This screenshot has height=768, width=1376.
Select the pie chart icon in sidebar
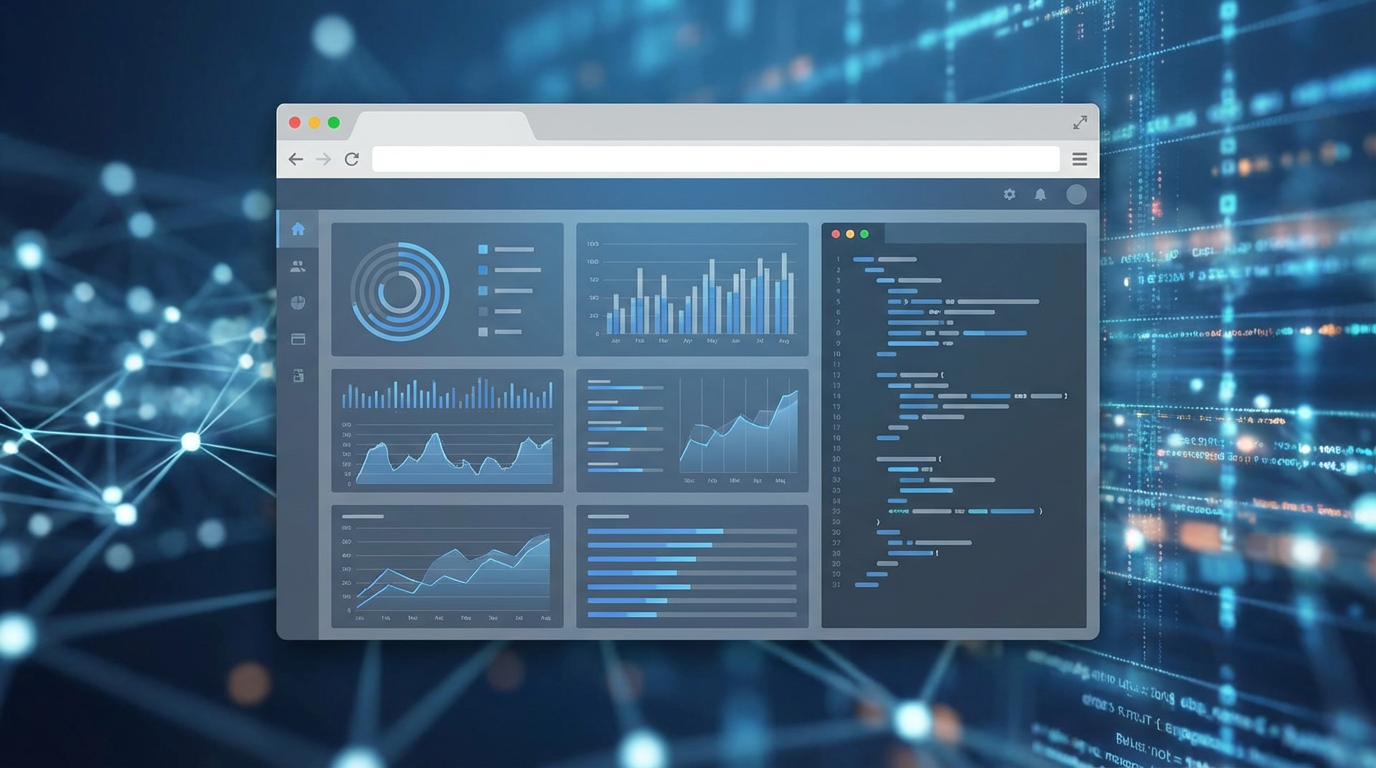pos(298,302)
